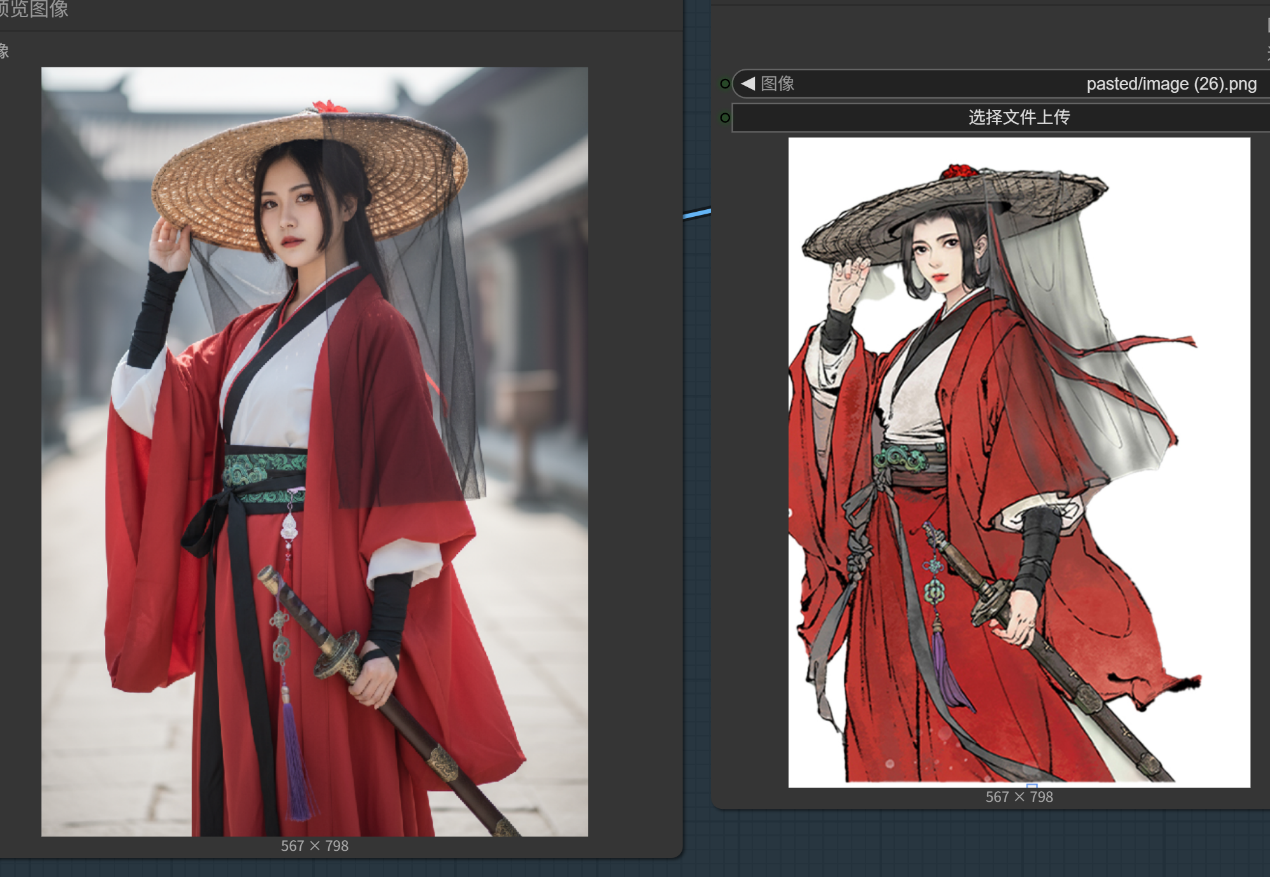Image resolution: width=1270 pixels, height=877 pixels.
Task: Click the left arrow on the 图像 selector
Action: point(748,84)
